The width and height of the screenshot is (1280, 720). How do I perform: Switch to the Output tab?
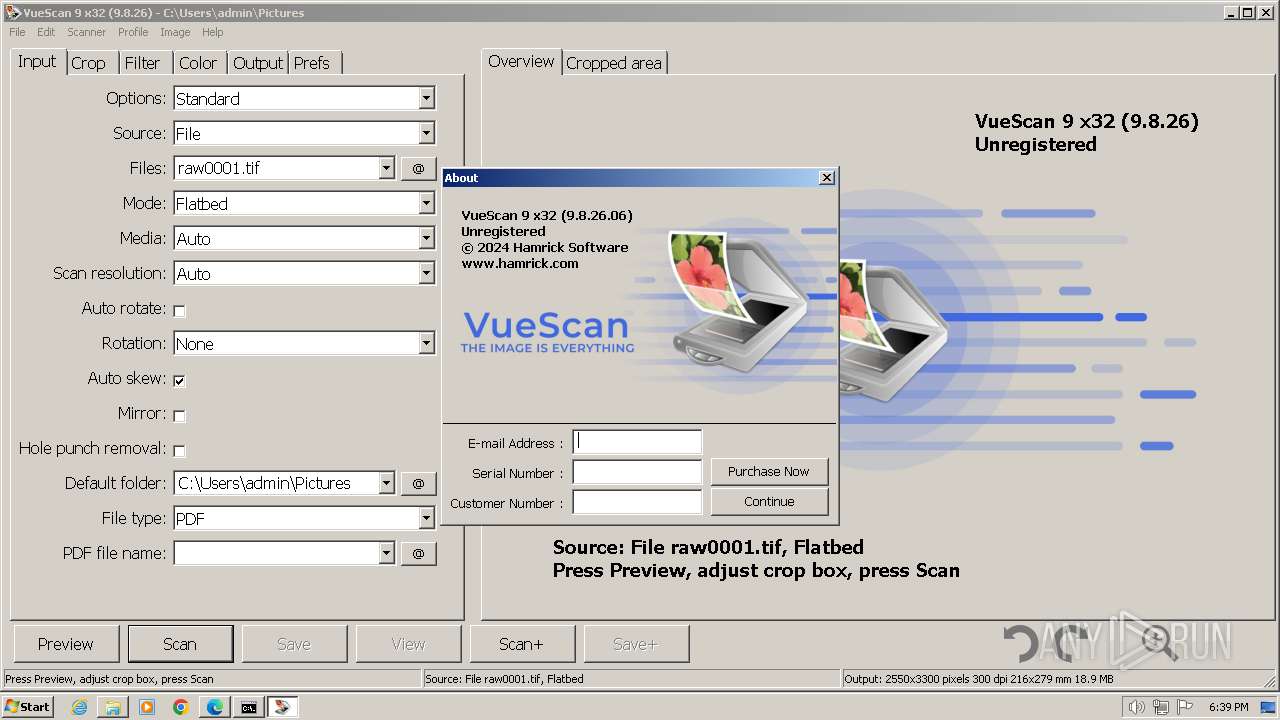258,63
